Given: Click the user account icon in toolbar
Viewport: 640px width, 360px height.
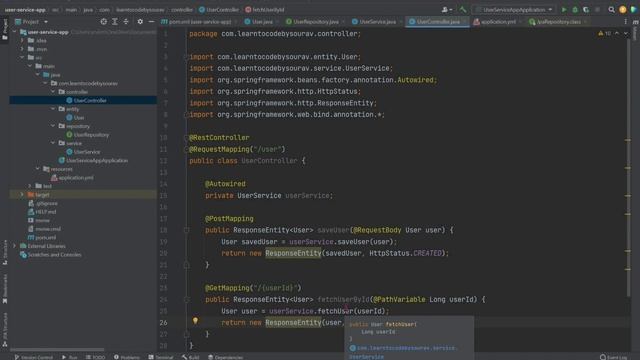Looking at the screenshot, I should 447,9.
